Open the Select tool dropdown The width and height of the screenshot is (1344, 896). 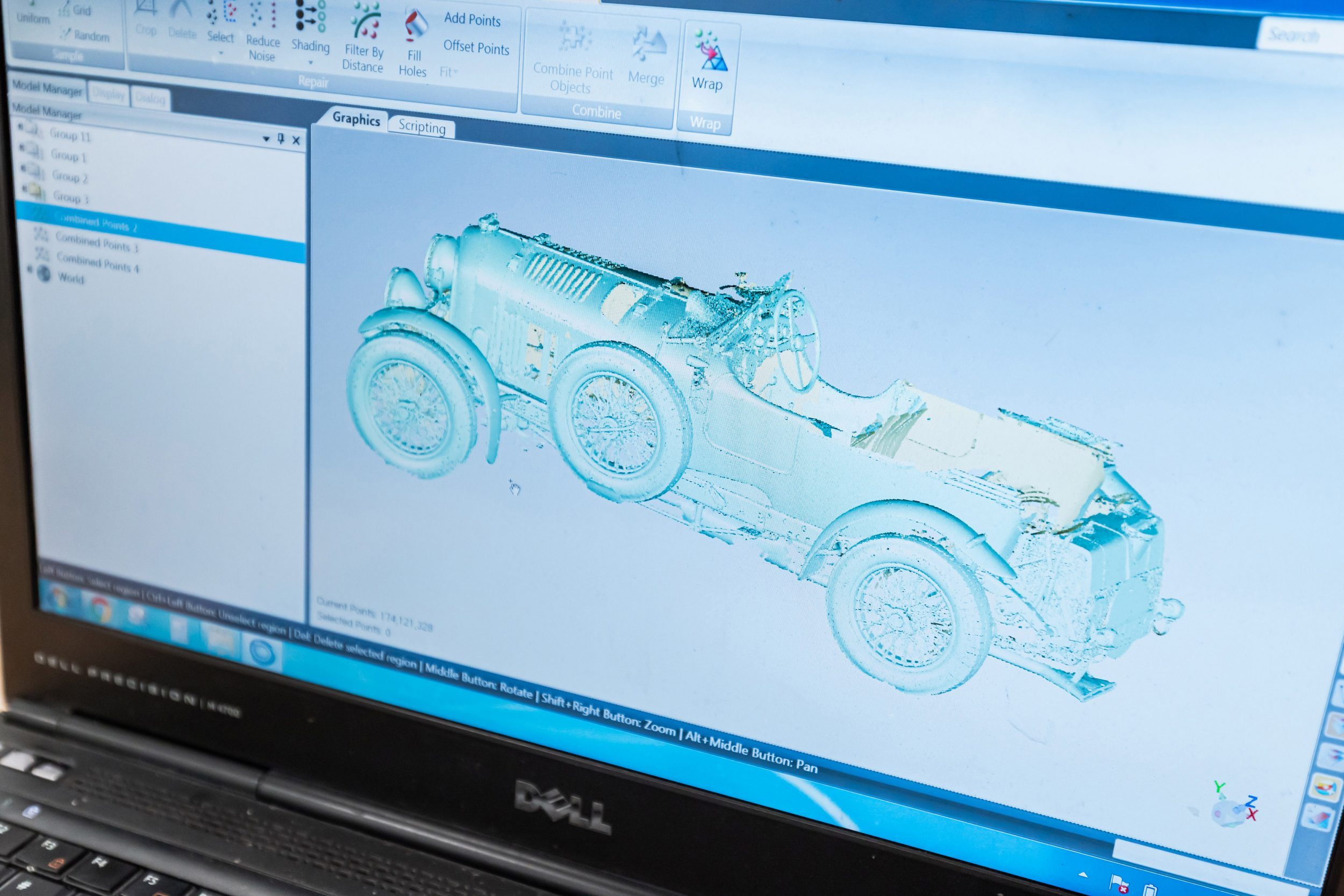click(x=220, y=54)
